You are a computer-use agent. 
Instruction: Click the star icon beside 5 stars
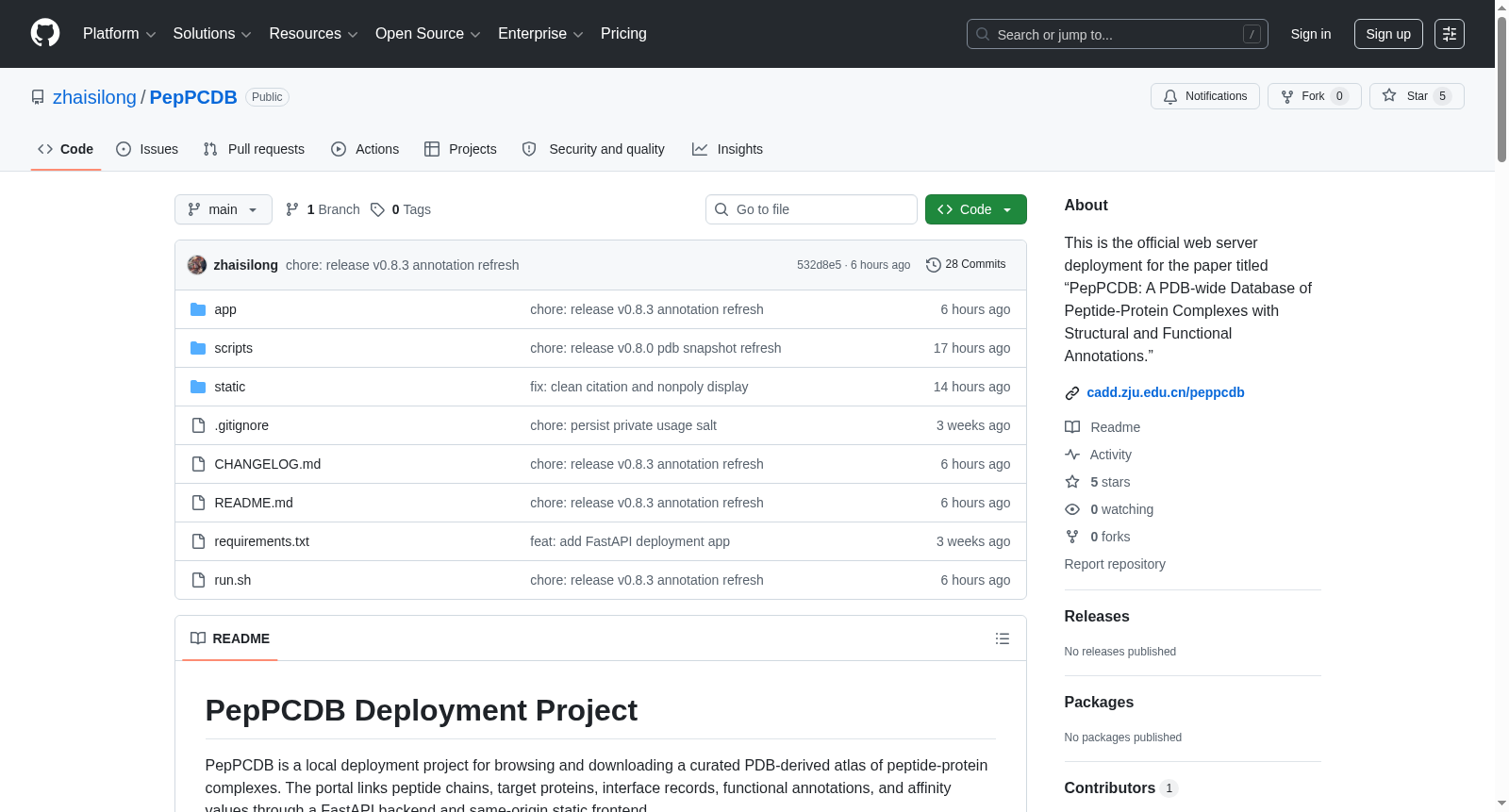click(1072, 482)
